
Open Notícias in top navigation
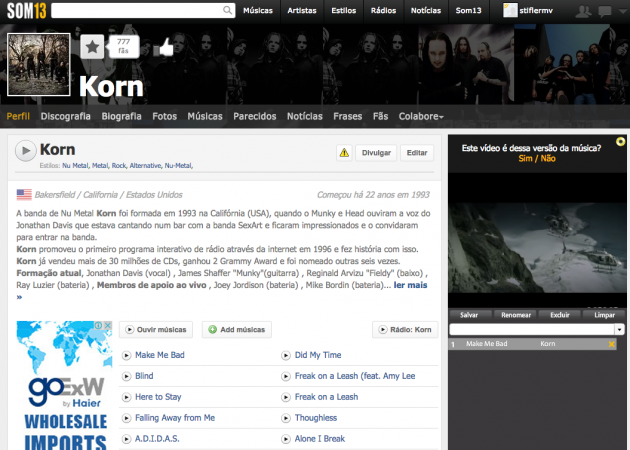pyautogui.click(x=426, y=11)
